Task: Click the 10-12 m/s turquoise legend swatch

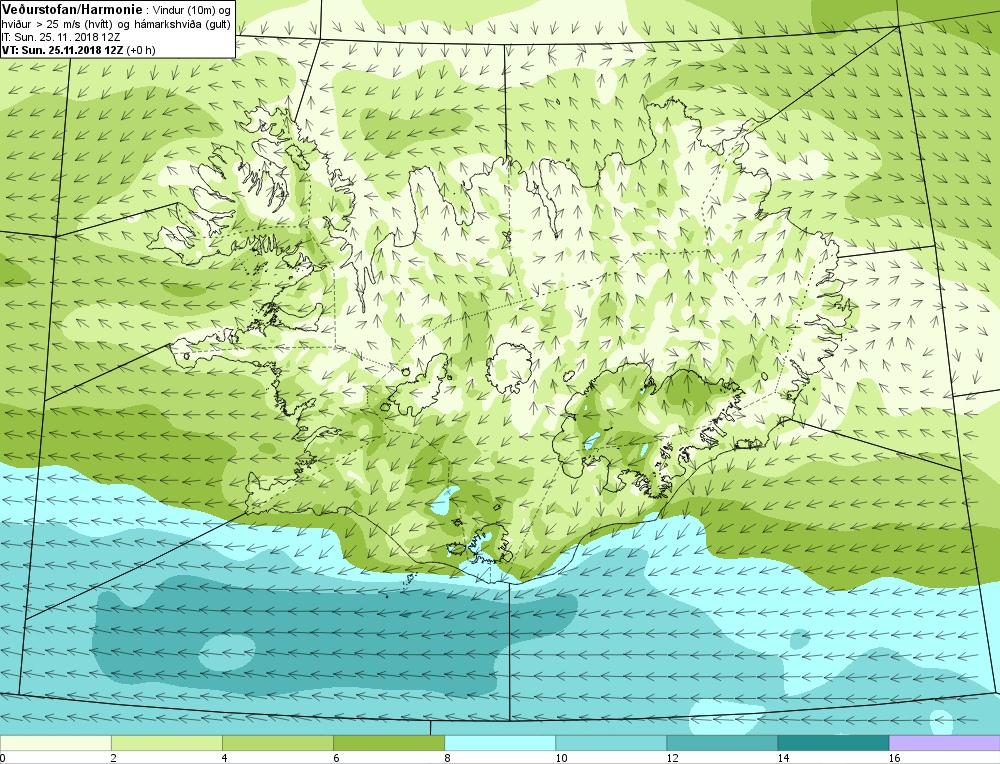Action: click(x=610, y=743)
